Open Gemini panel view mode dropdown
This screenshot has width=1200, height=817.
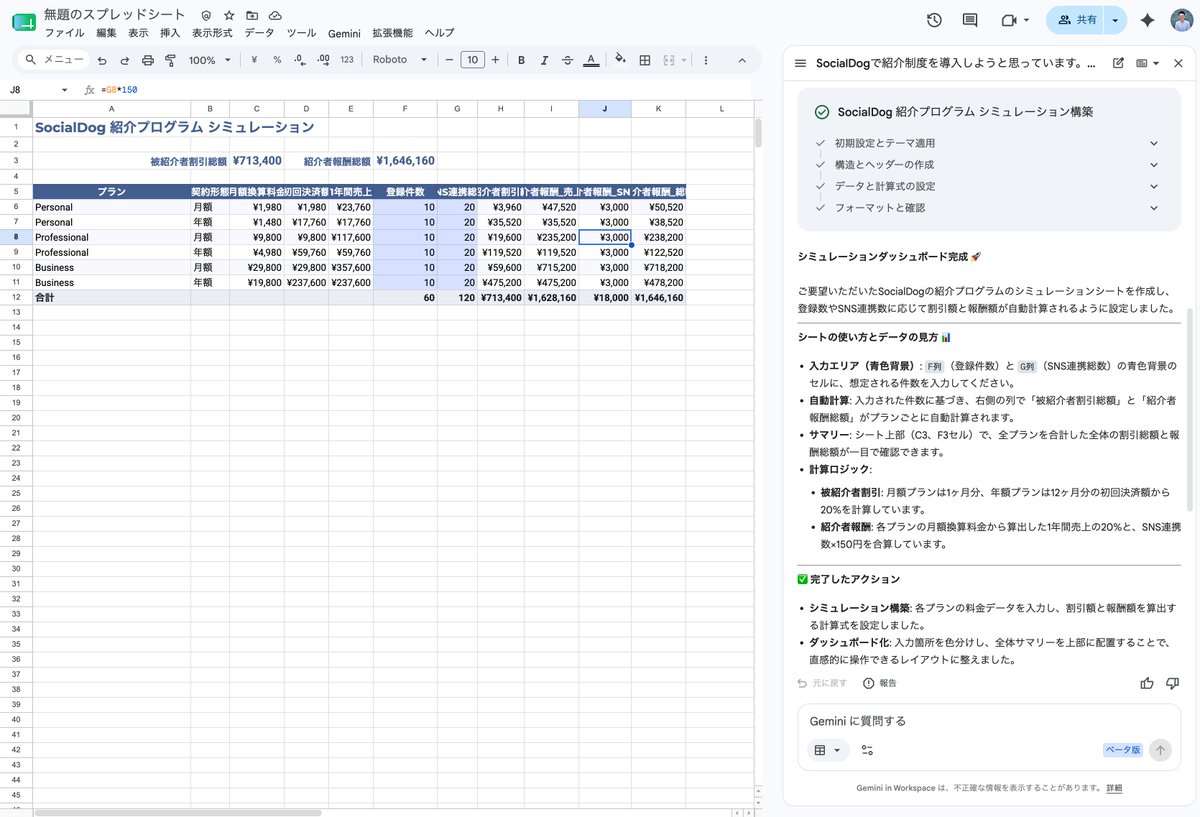click(1148, 63)
